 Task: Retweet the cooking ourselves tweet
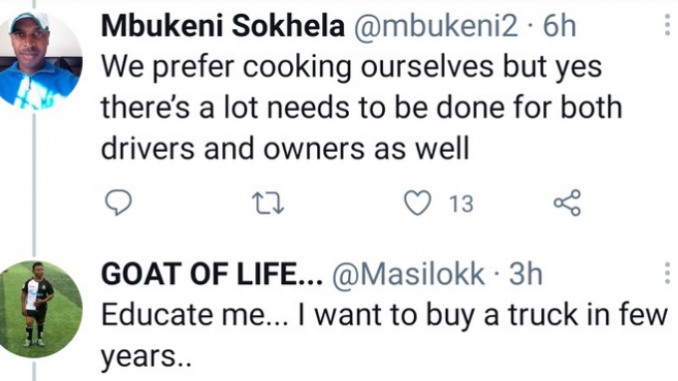click(268, 204)
